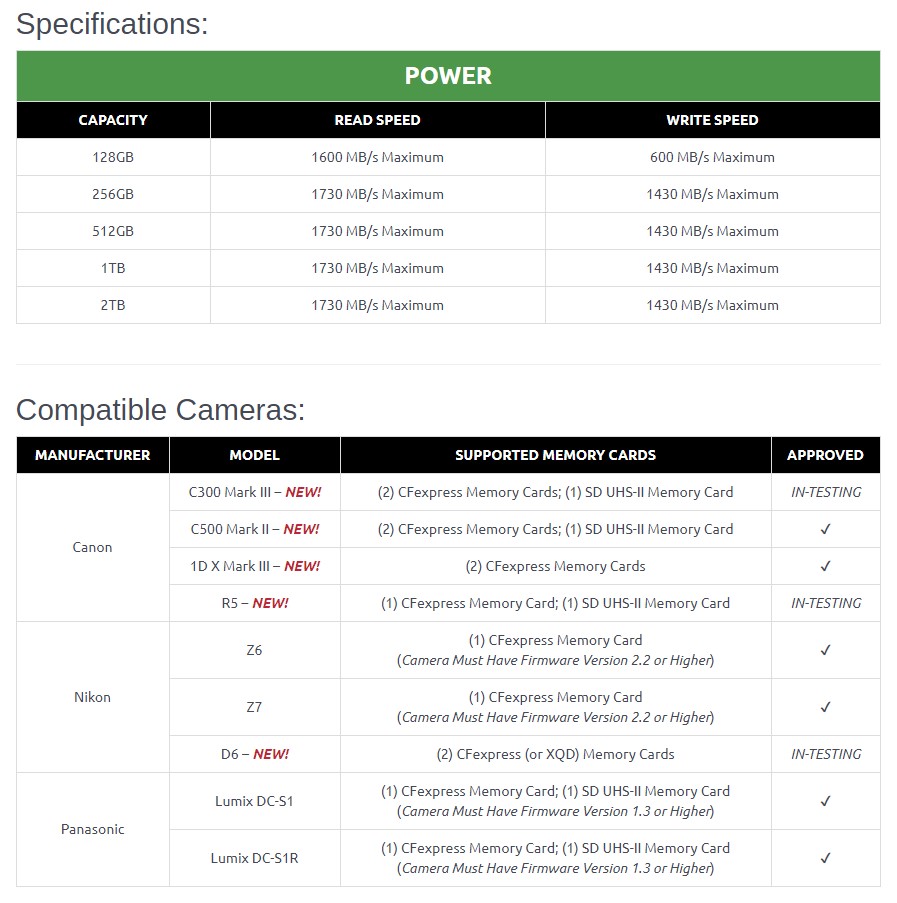The height and width of the screenshot is (903, 897).
Task: Select the 2TB capacity cell
Action: click(x=113, y=305)
